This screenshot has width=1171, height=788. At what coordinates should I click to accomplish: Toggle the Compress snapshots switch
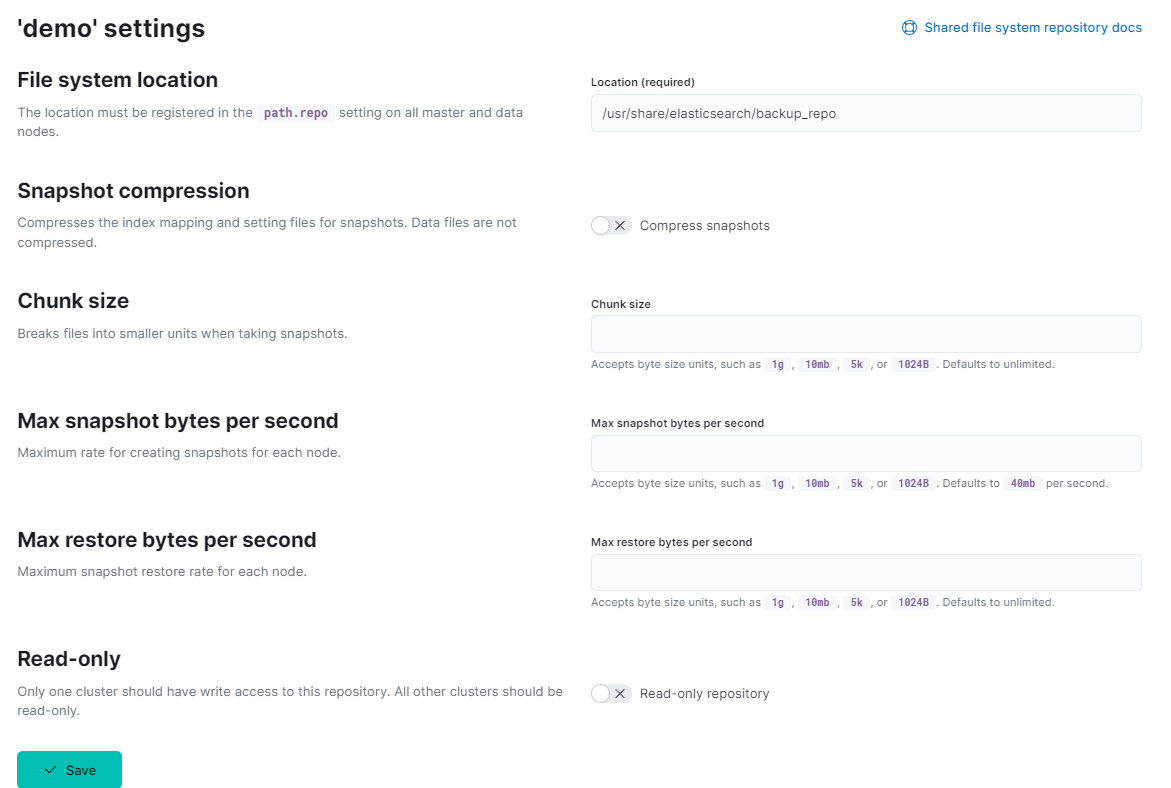point(610,226)
